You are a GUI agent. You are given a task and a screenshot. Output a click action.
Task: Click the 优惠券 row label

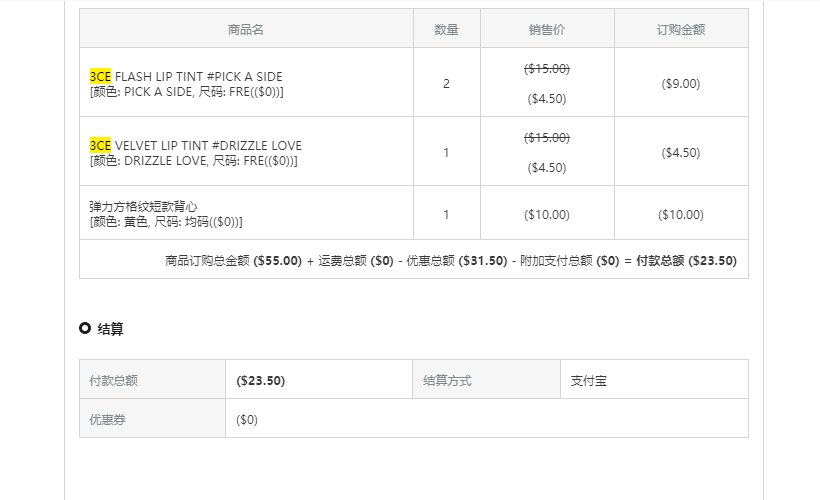click(x=108, y=419)
